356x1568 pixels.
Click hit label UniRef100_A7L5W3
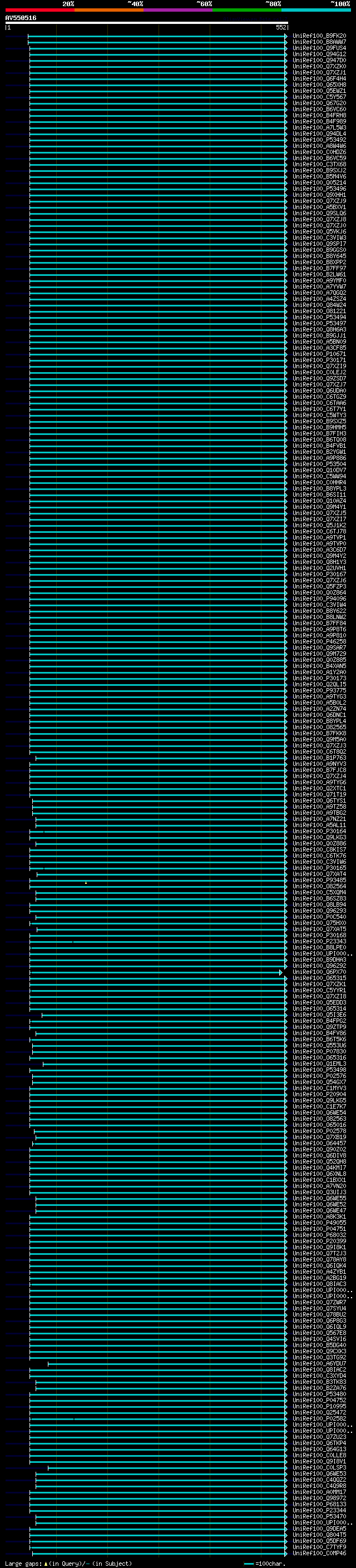point(319,127)
